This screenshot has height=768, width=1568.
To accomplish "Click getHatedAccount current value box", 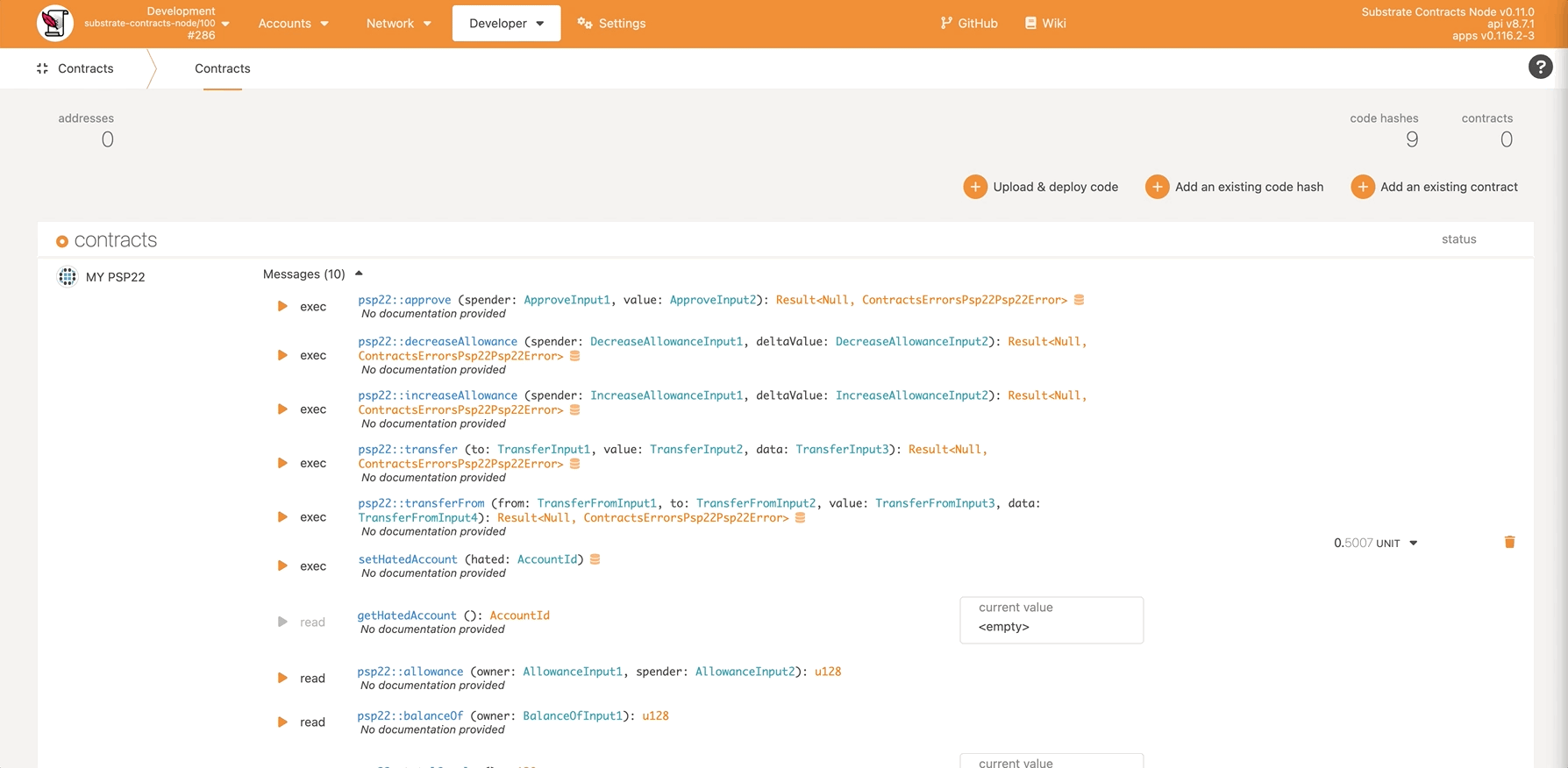I will click(x=1051, y=620).
